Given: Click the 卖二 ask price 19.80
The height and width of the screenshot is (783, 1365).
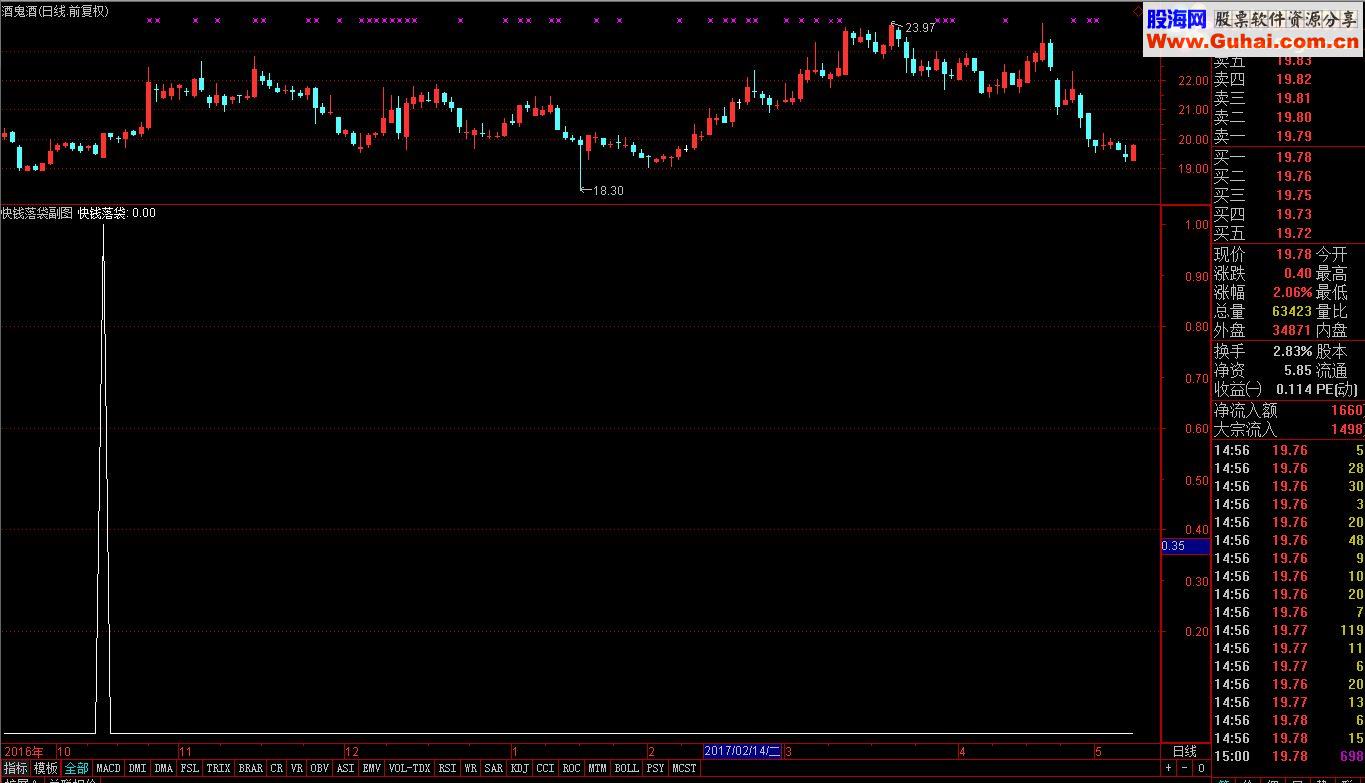Looking at the screenshot, I should click(1293, 117).
